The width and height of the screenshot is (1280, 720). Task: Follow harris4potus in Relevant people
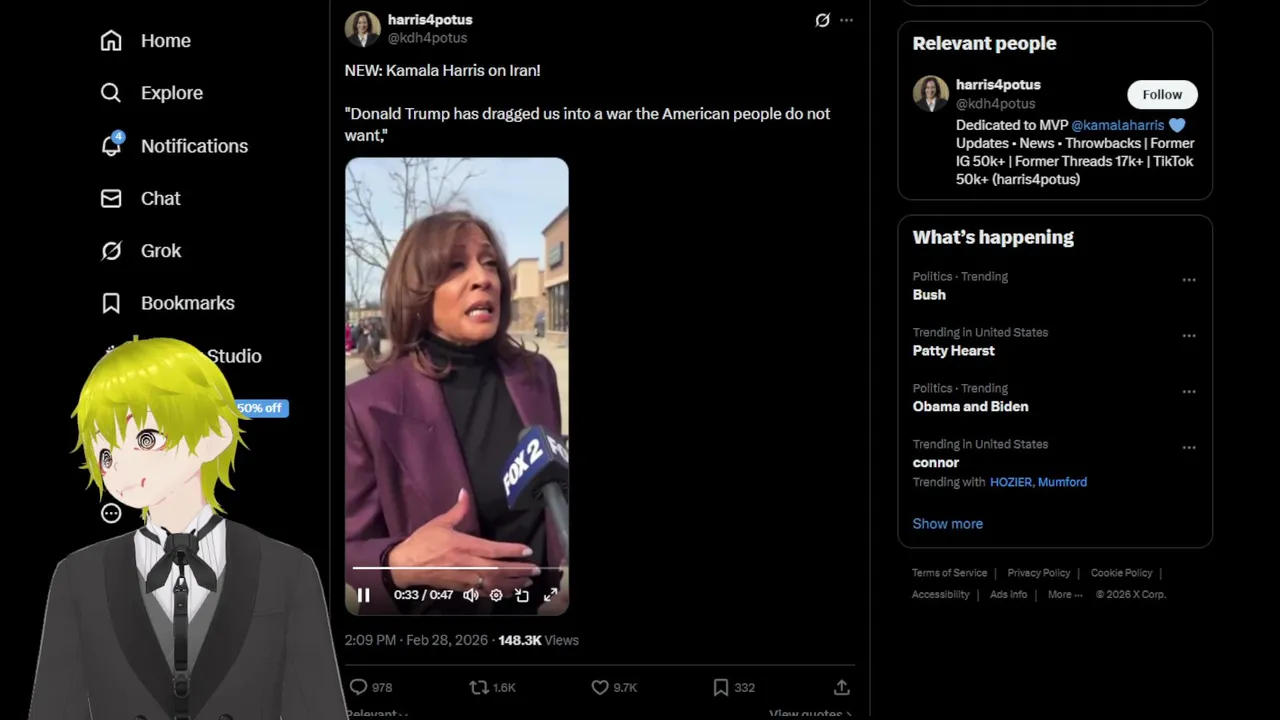click(x=1162, y=94)
